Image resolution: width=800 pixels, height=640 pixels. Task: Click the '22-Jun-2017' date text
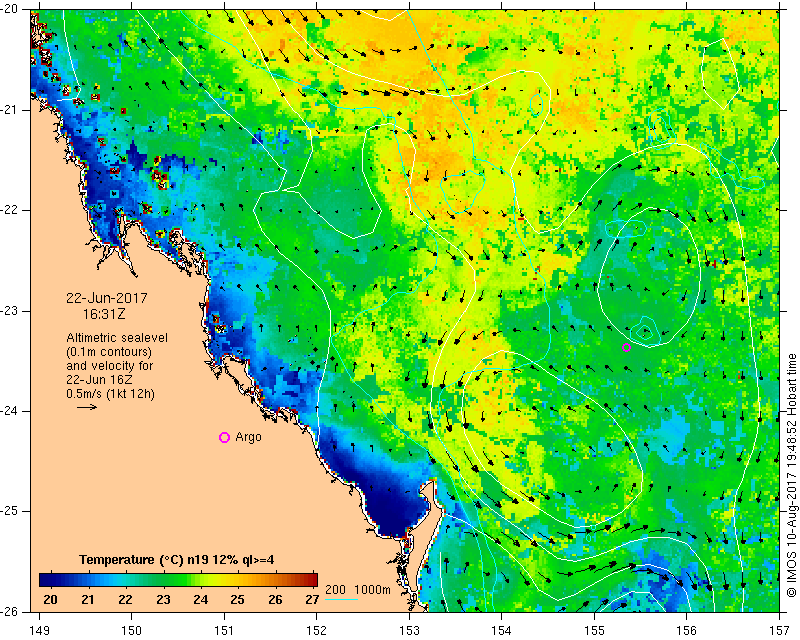tap(107, 298)
